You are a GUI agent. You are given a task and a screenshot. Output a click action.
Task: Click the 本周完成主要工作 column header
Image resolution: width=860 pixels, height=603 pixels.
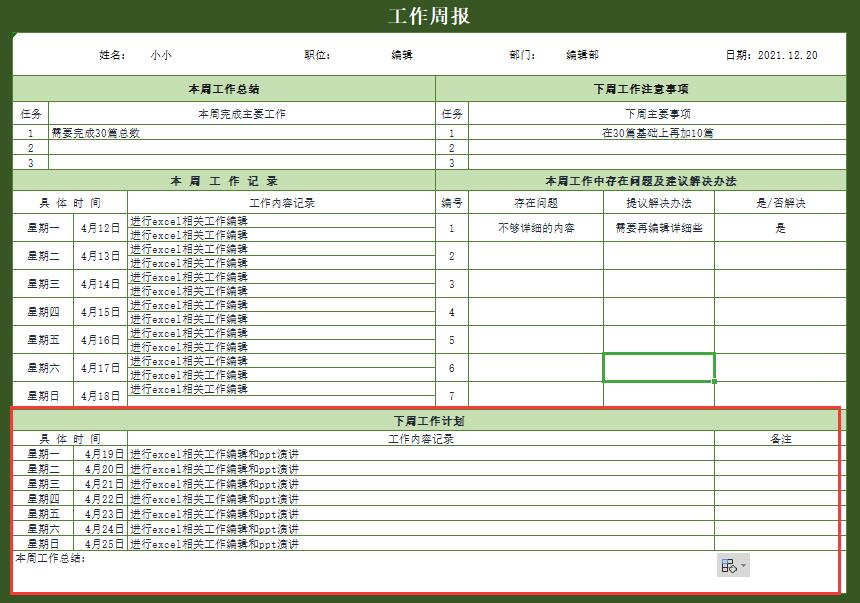click(241, 114)
